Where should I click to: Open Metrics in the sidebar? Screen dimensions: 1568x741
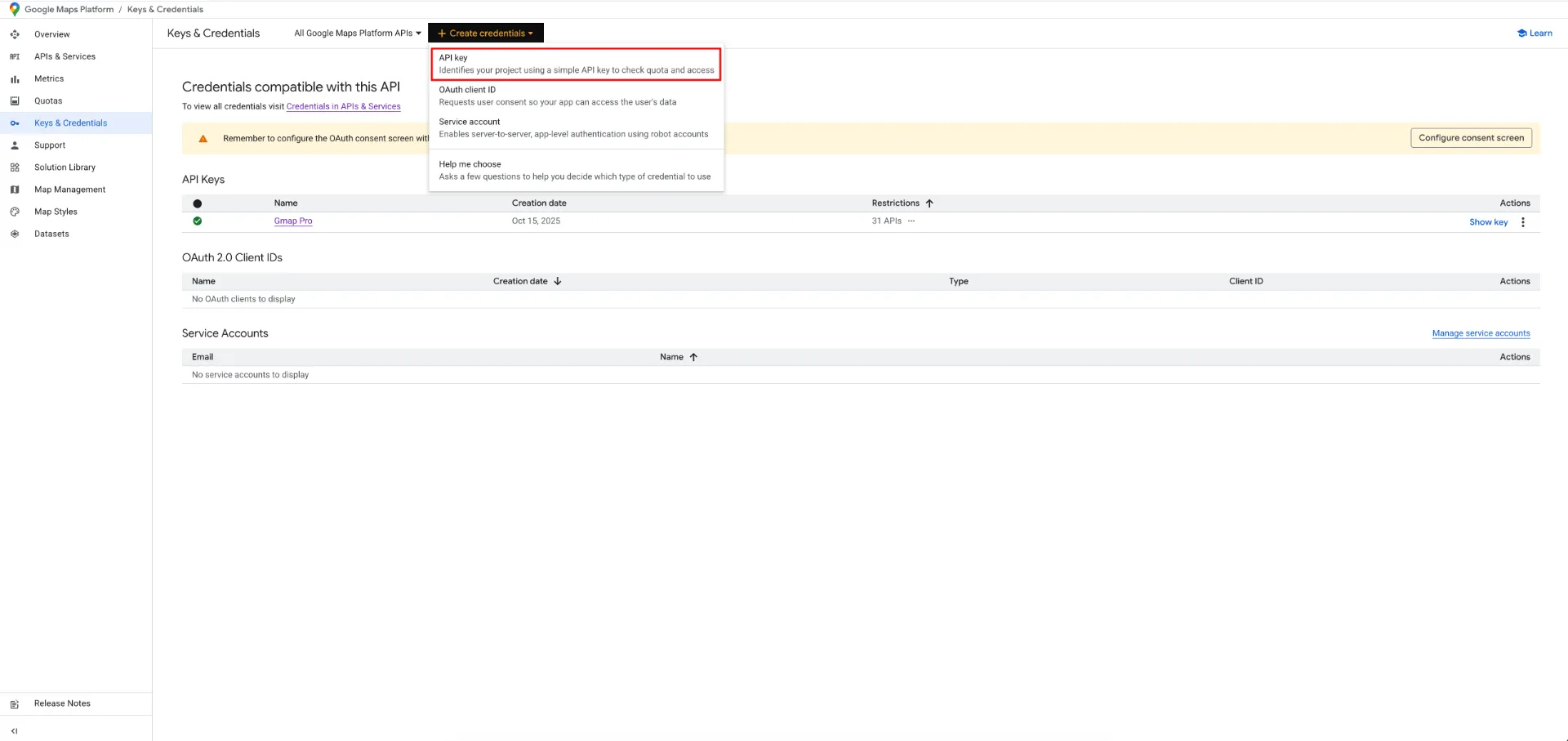(x=49, y=79)
